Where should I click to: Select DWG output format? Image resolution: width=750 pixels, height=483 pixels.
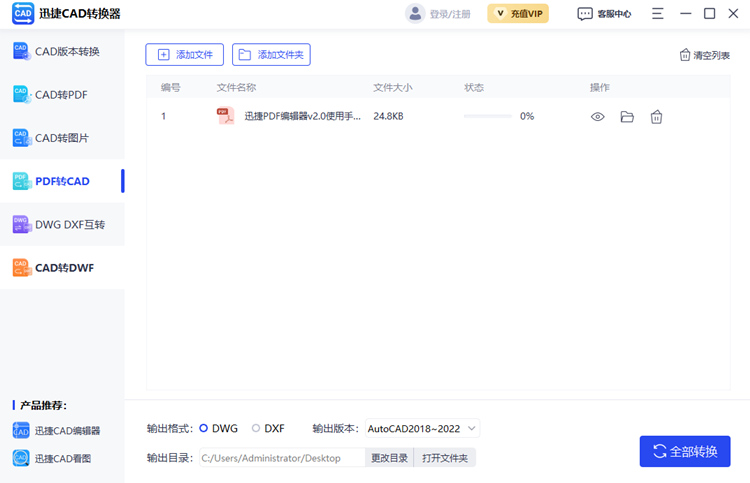pos(219,428)
